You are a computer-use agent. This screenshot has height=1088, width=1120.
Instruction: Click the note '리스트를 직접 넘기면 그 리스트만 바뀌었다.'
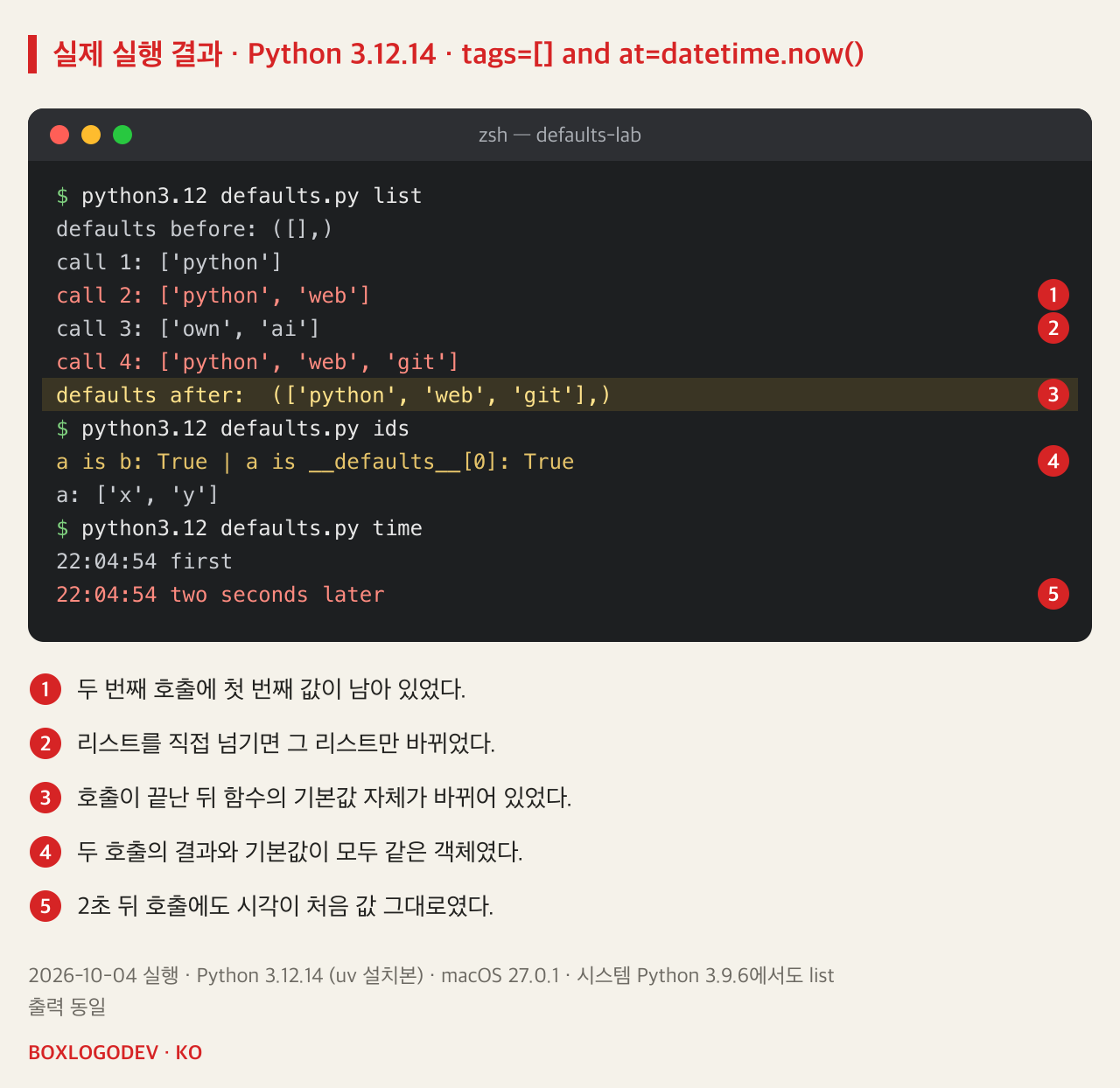[x=286, y=743]
